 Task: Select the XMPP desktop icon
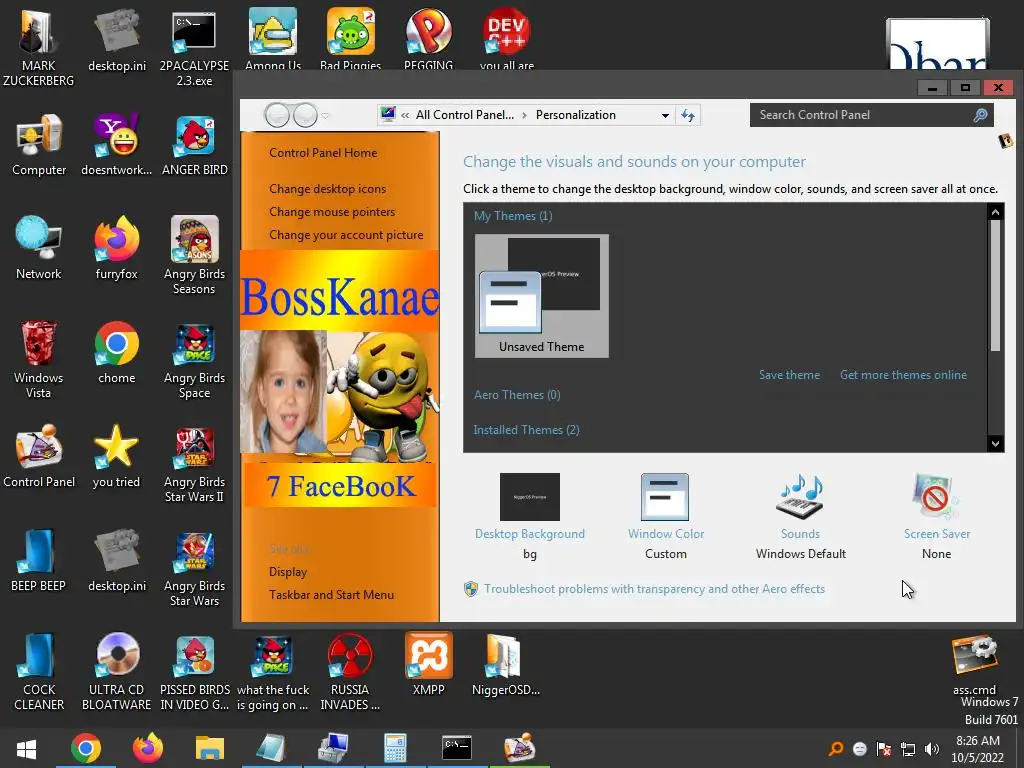tap(428, 664)
